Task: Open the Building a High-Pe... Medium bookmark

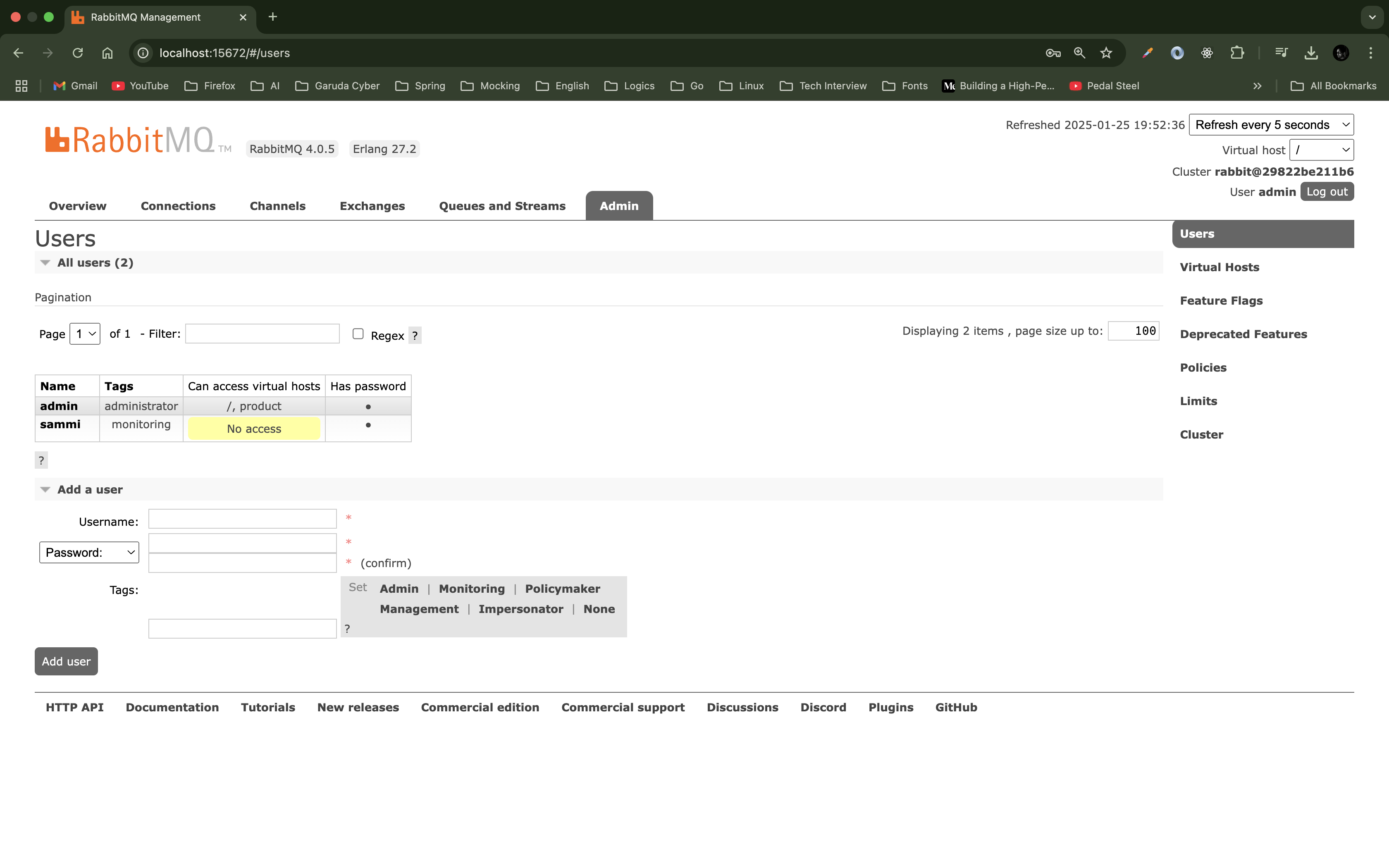Action: coord(999,86)
